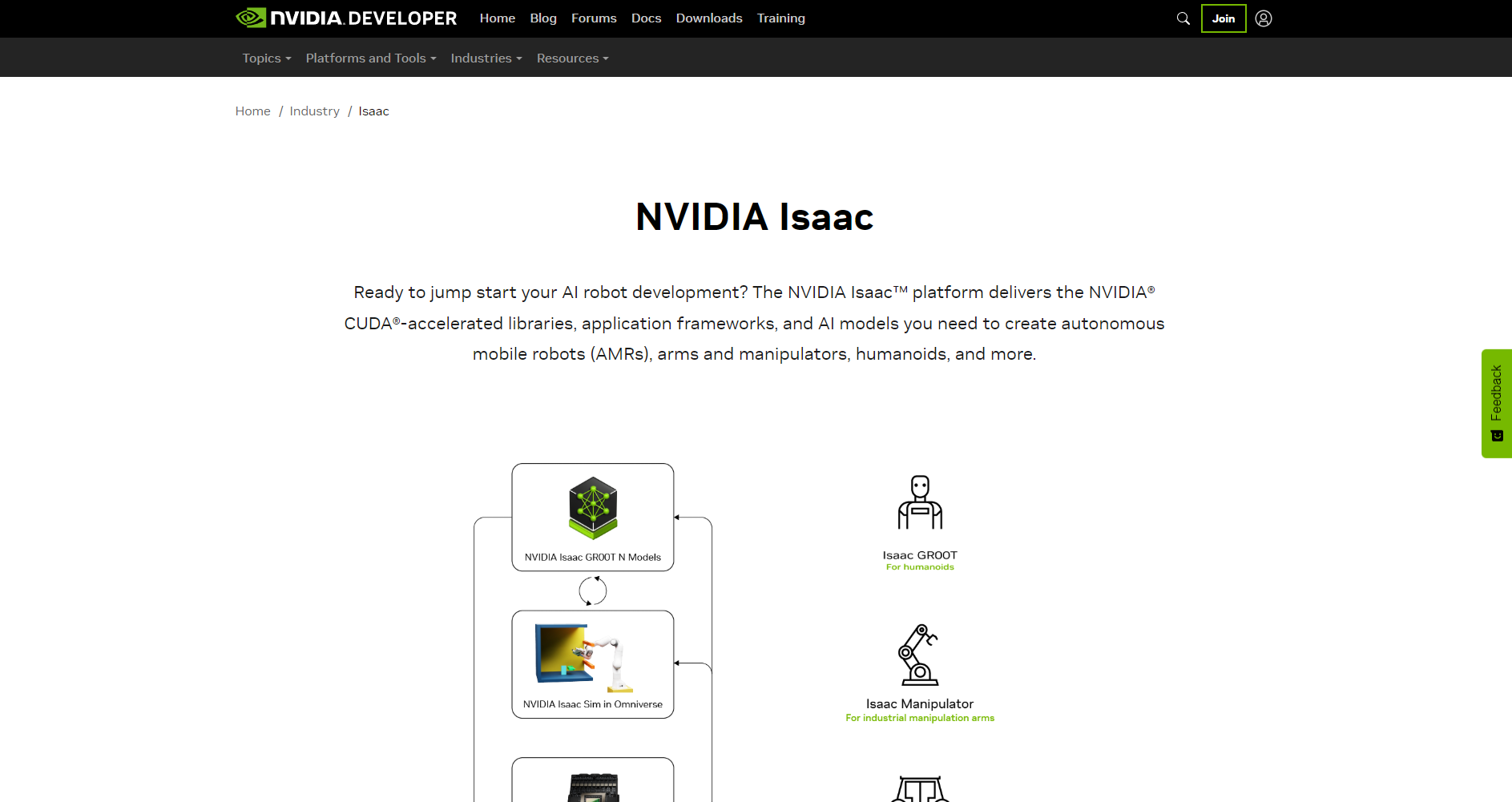Expand the Topics dropdown menu
Screen dimensions: 1512x802
pyautogui.click(x=266, y=58)
